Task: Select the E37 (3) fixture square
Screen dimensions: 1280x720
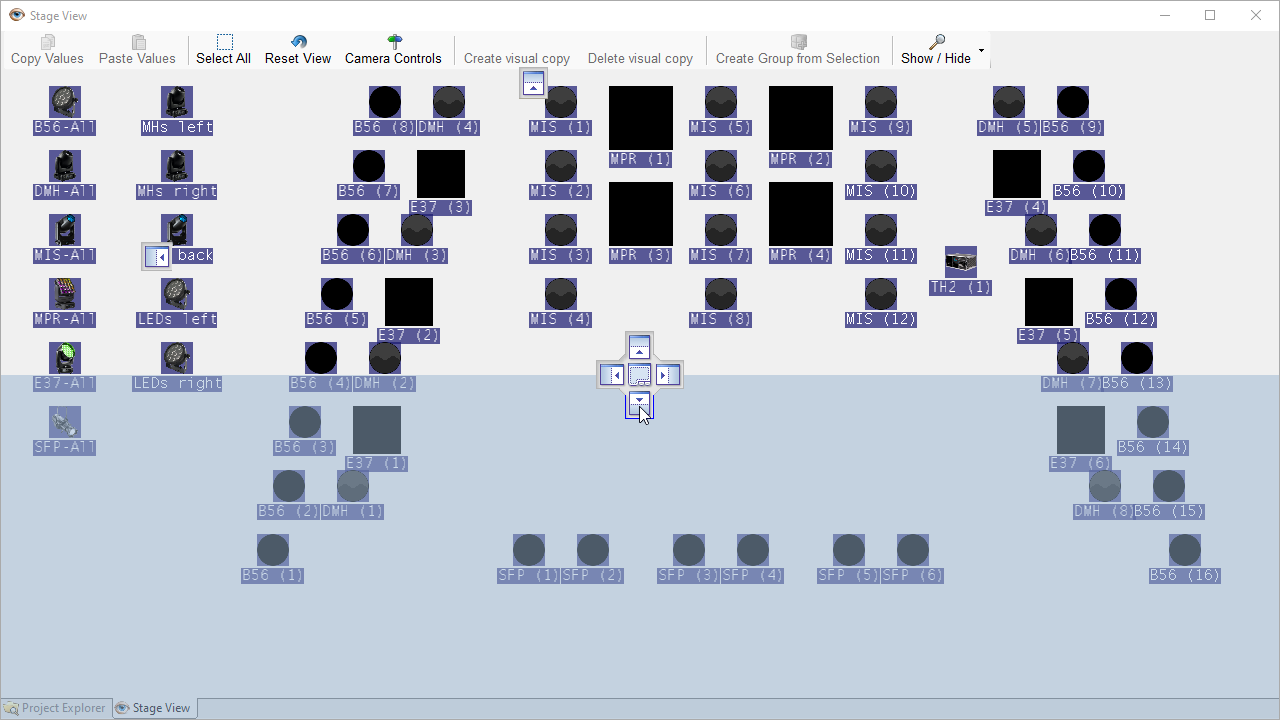Action: click(x=441, y=174)
